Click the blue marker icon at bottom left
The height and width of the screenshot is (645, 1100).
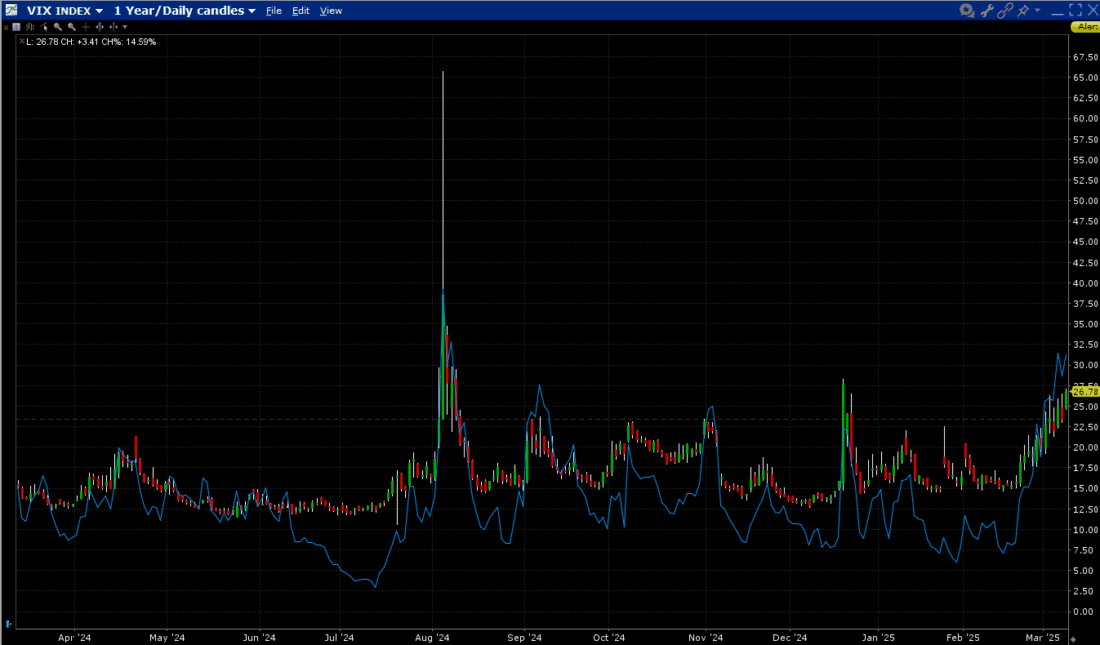[x=8, y=623]
